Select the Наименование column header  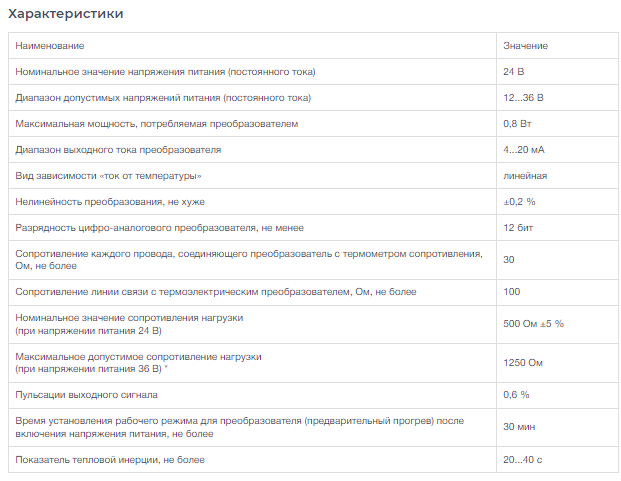coord(50,46)
